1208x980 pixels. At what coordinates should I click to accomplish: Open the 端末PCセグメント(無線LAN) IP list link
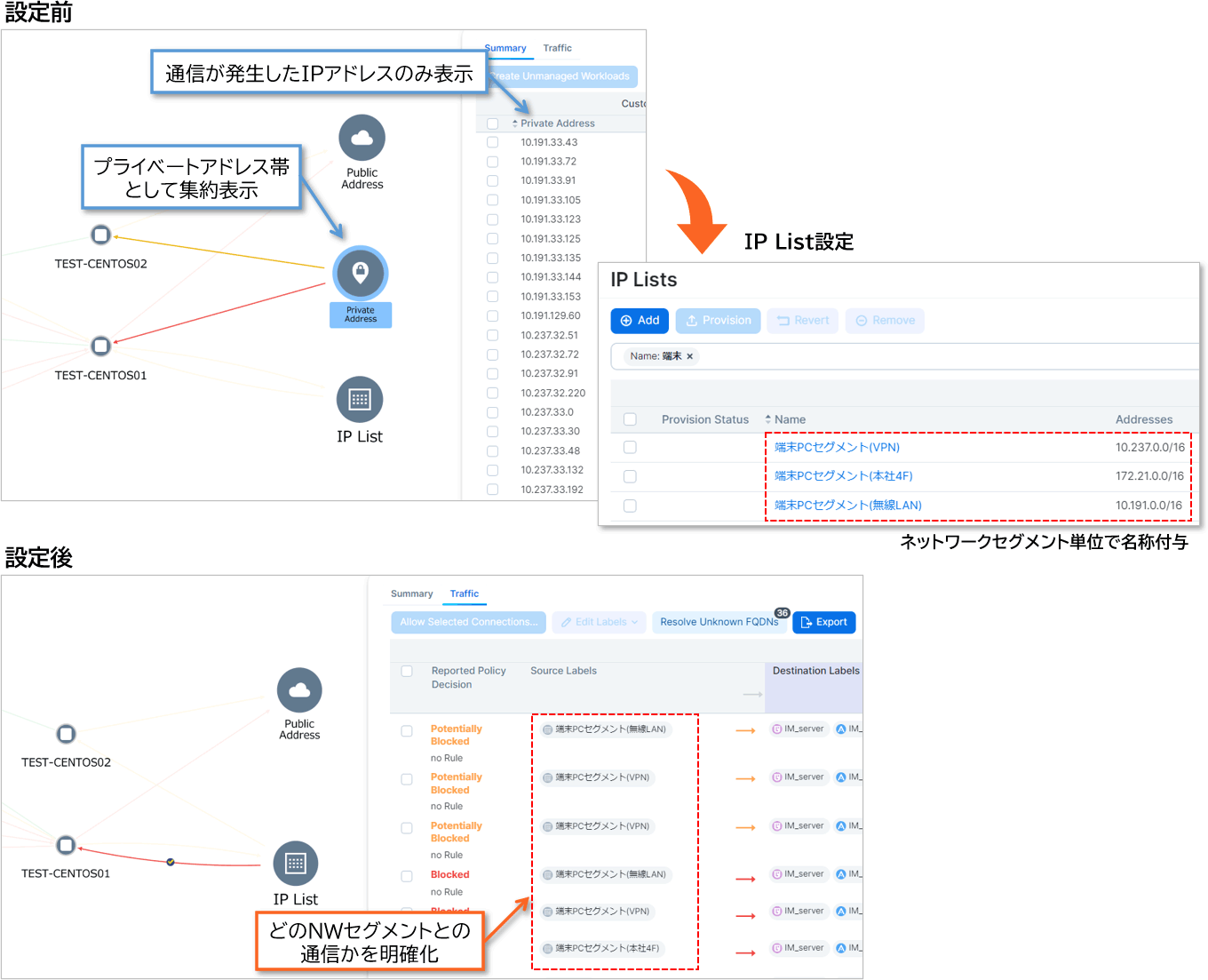(847, 506)
